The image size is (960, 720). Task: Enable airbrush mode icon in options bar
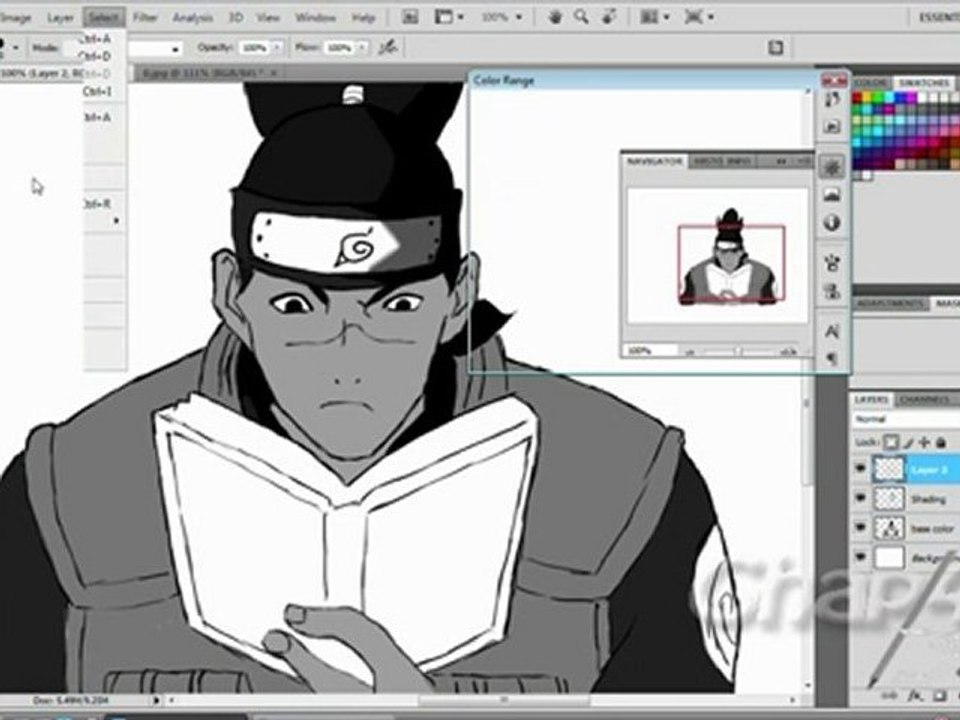click(x=388, y=47)
